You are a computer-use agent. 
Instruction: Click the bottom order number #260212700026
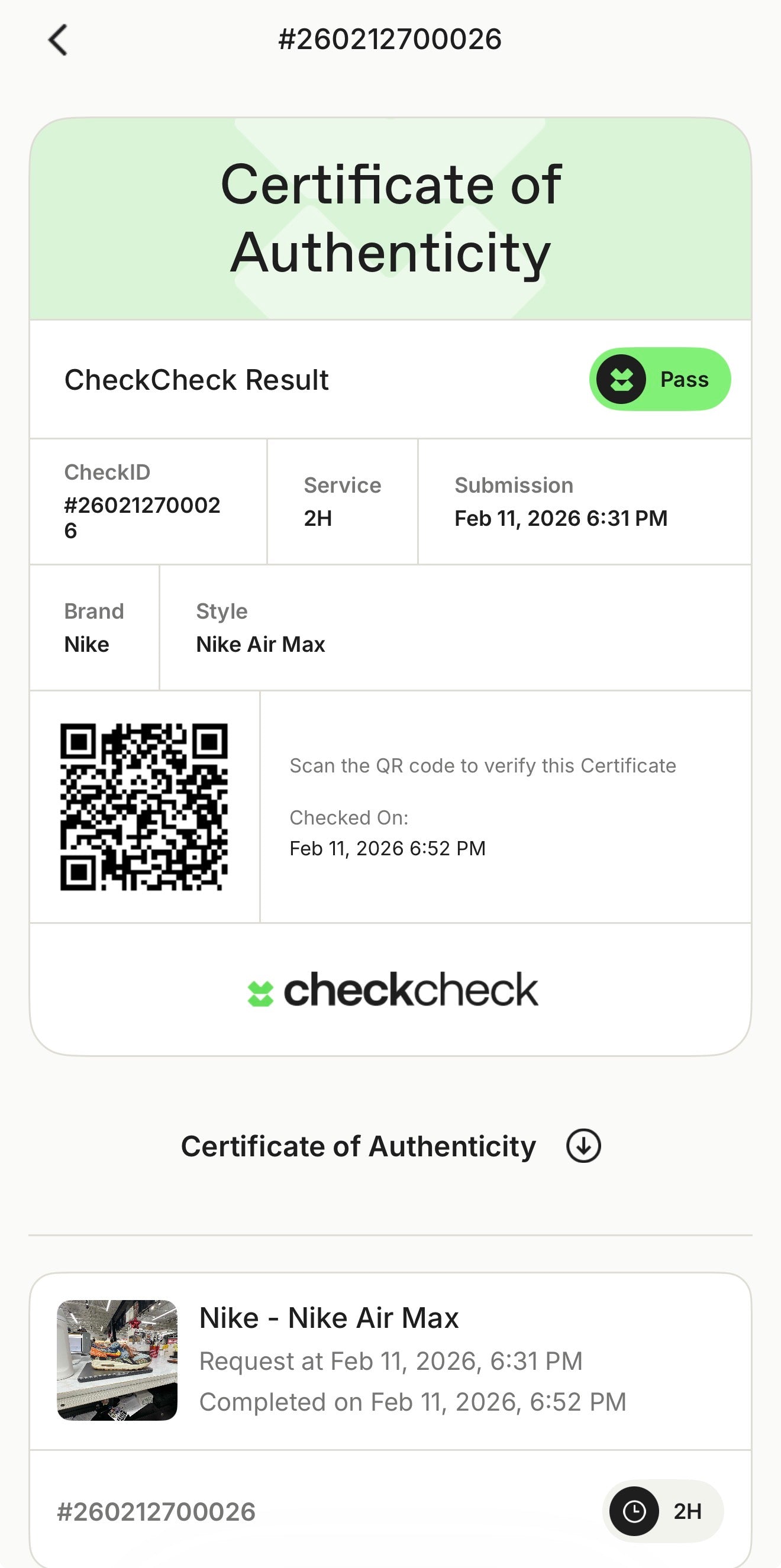156,1511
